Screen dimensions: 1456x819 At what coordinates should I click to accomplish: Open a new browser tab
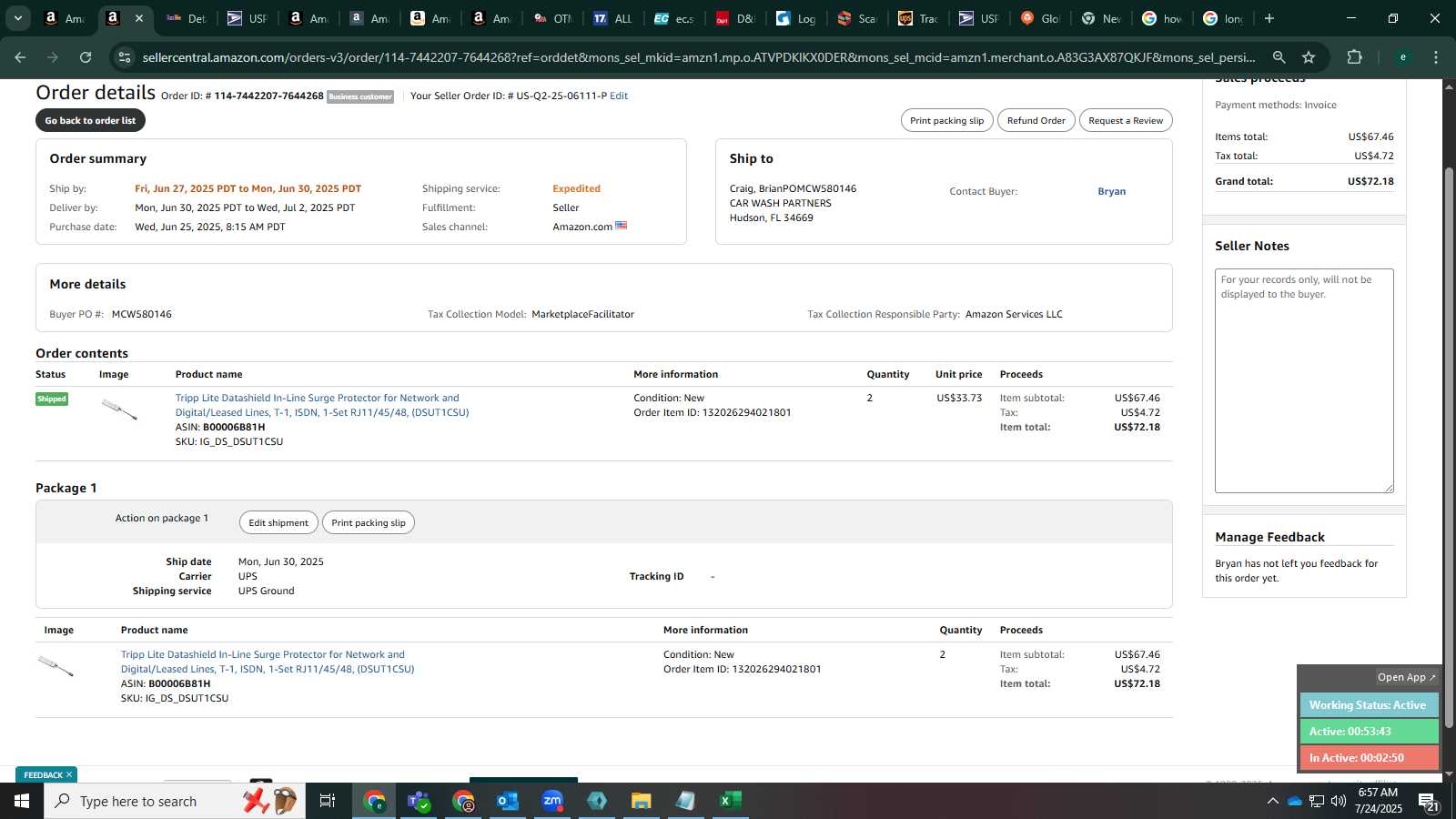tap(1269, 18)
